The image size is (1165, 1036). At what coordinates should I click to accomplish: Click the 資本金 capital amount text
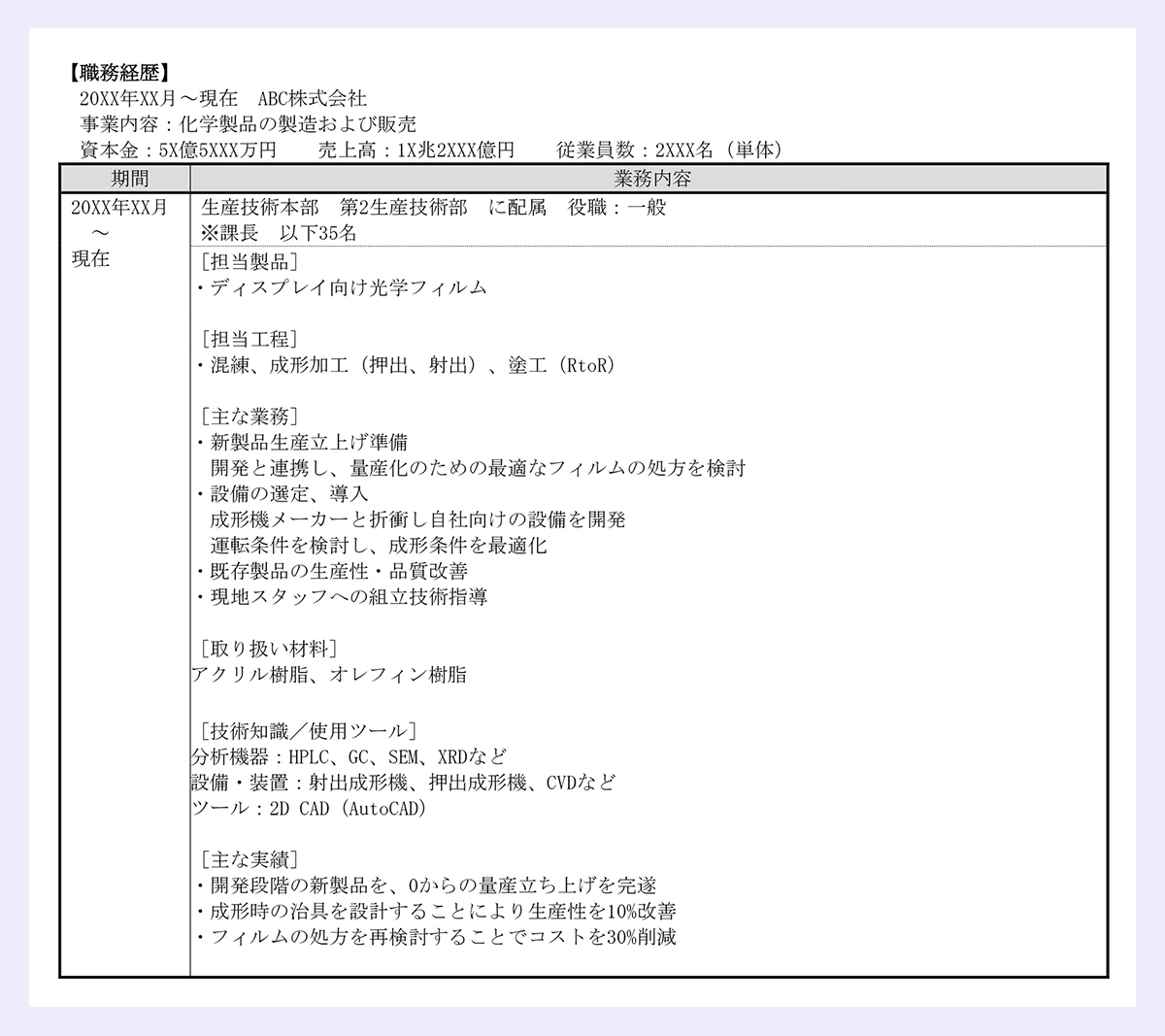coord(178,150)
